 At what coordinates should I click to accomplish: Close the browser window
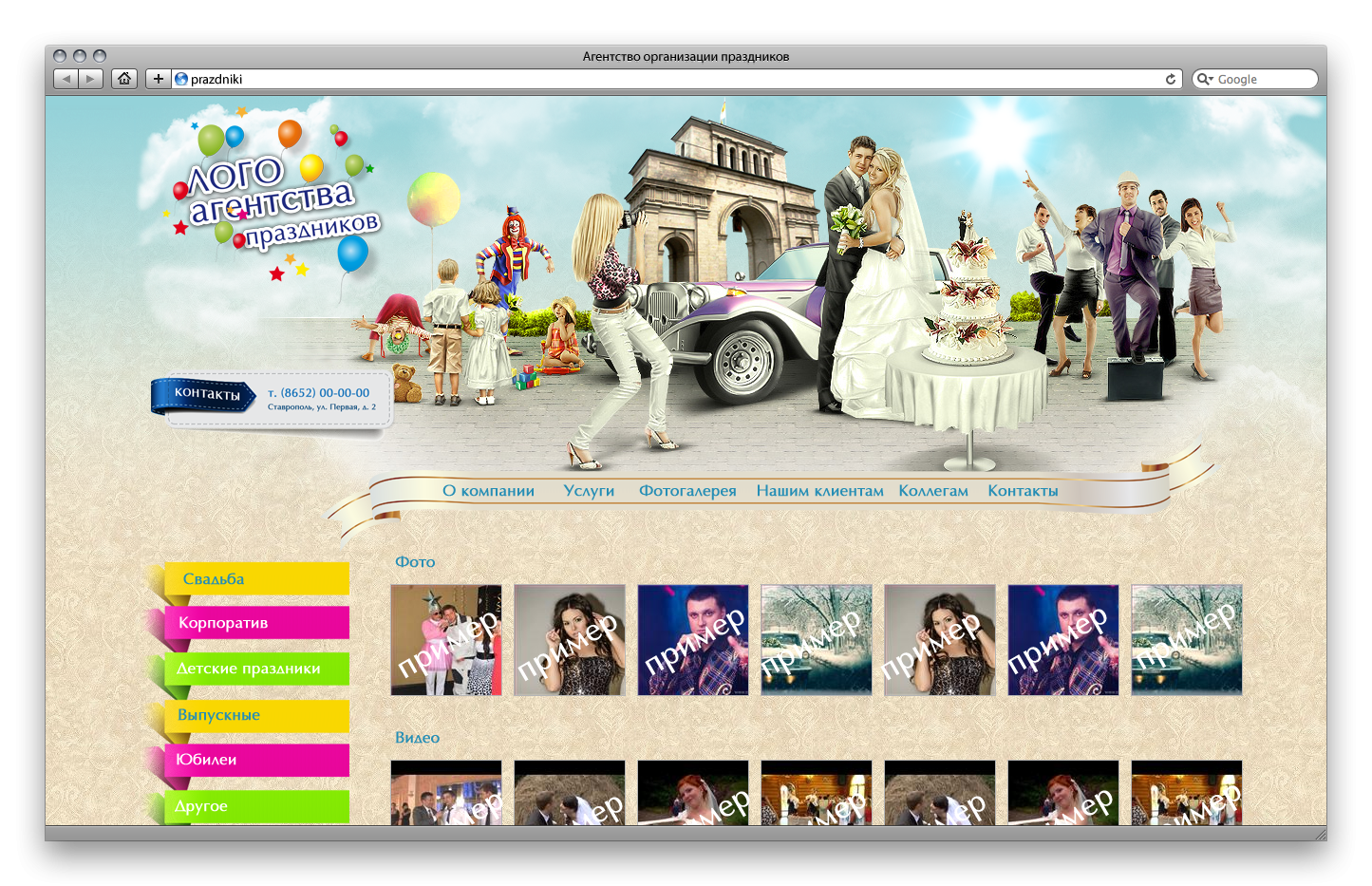(60, 56)
